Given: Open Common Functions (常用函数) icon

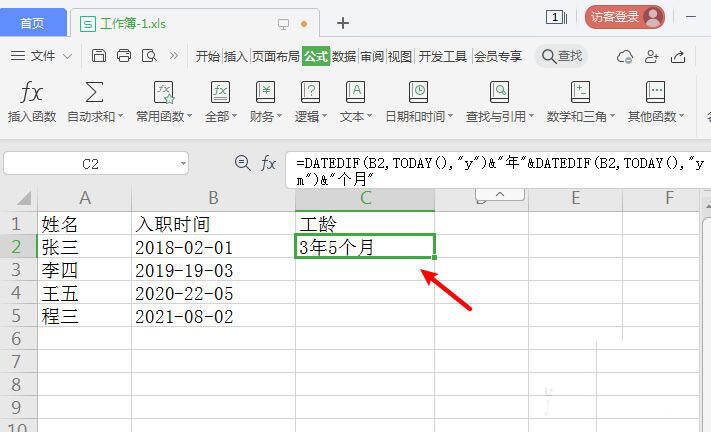Looking at the screenshot, I should tap(164, 92).
